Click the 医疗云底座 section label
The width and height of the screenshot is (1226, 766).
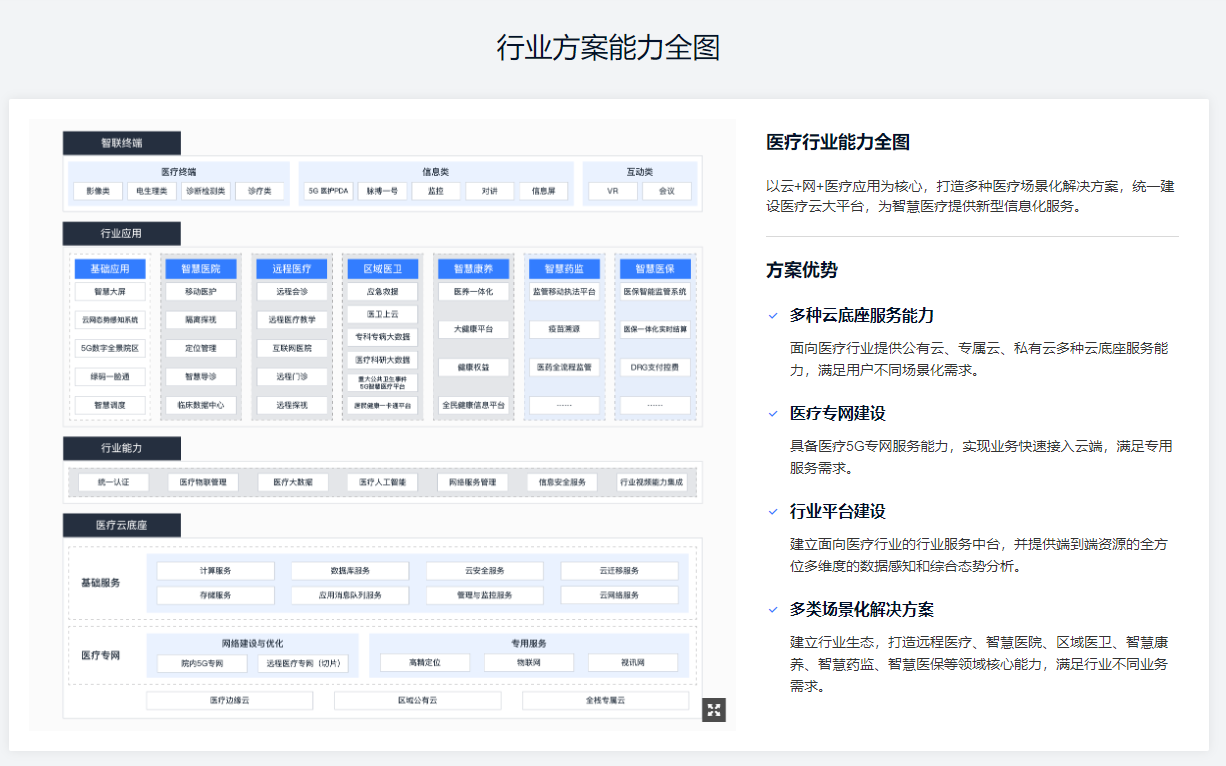(121, 525)
